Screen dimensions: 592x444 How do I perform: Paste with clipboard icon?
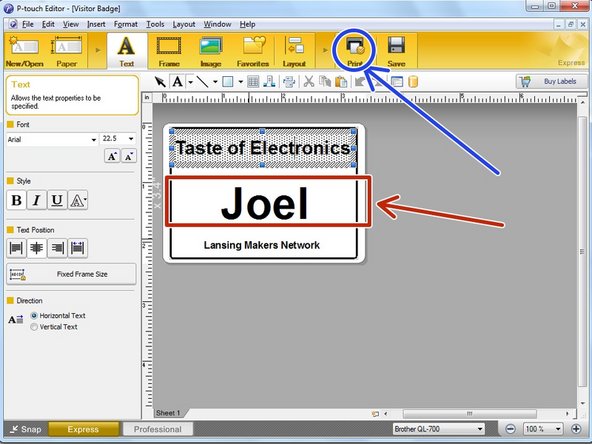341,82
